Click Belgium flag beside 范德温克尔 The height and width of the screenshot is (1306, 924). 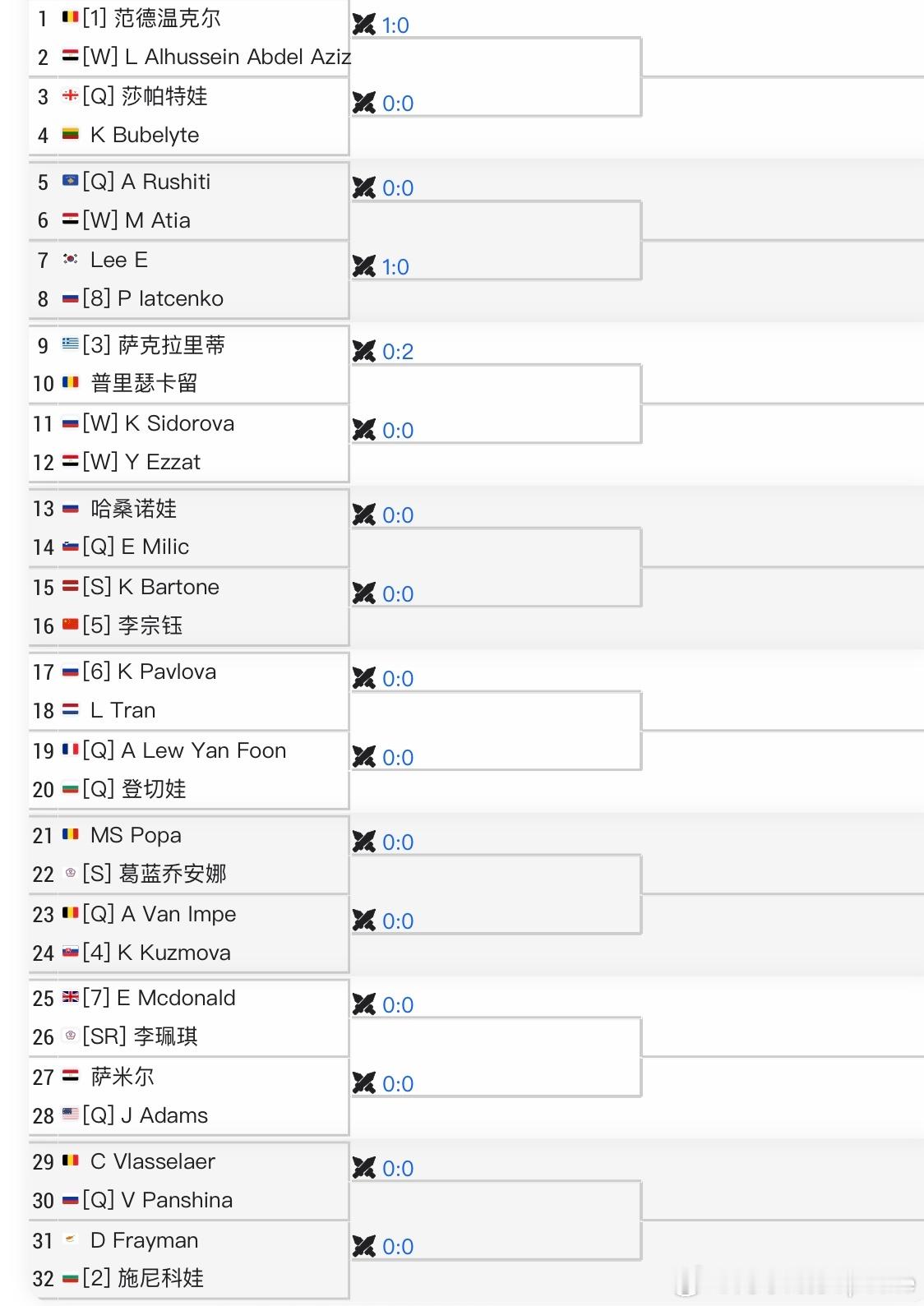point(71,16)
